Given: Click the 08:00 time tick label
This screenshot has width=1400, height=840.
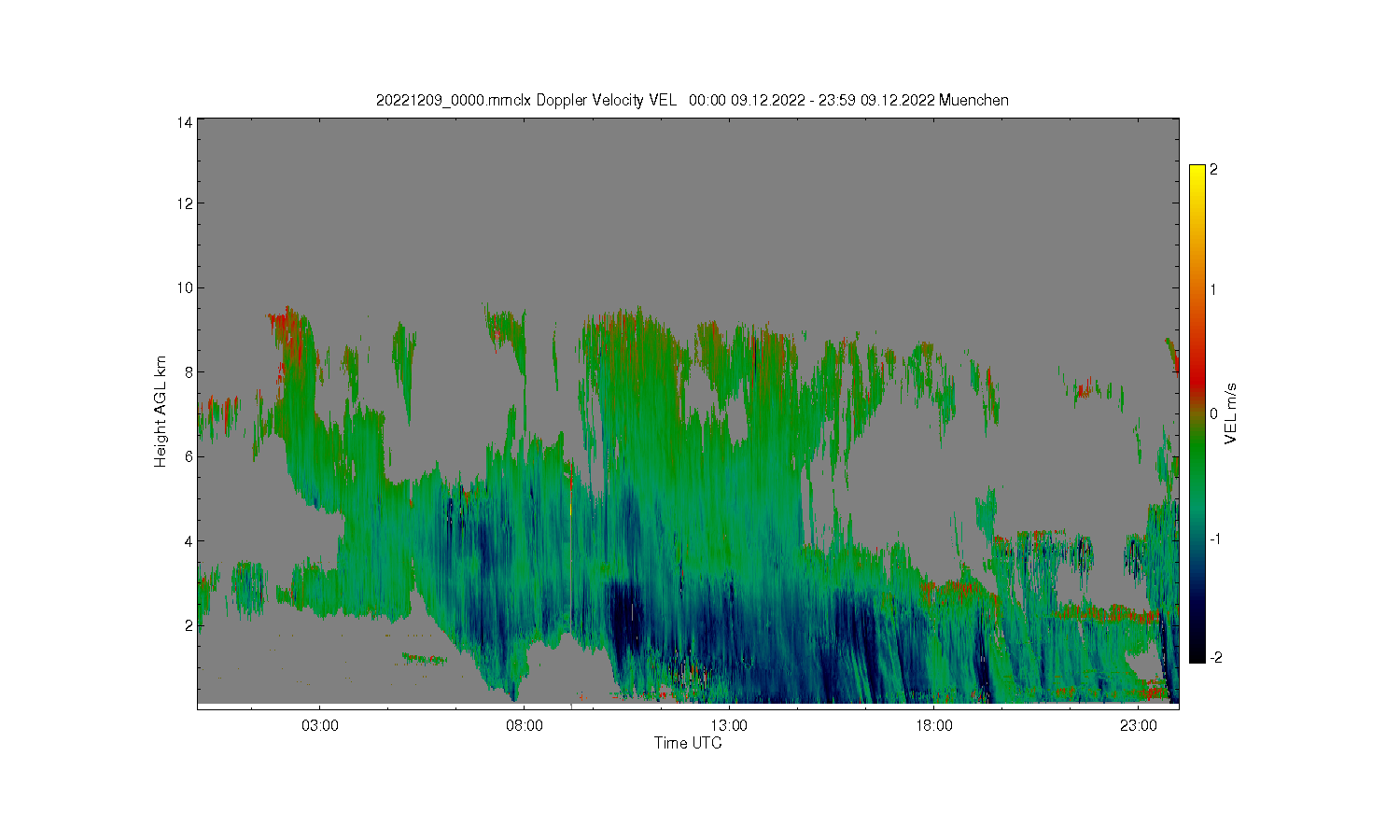Looking at the screenshot, I should [525, 725].
